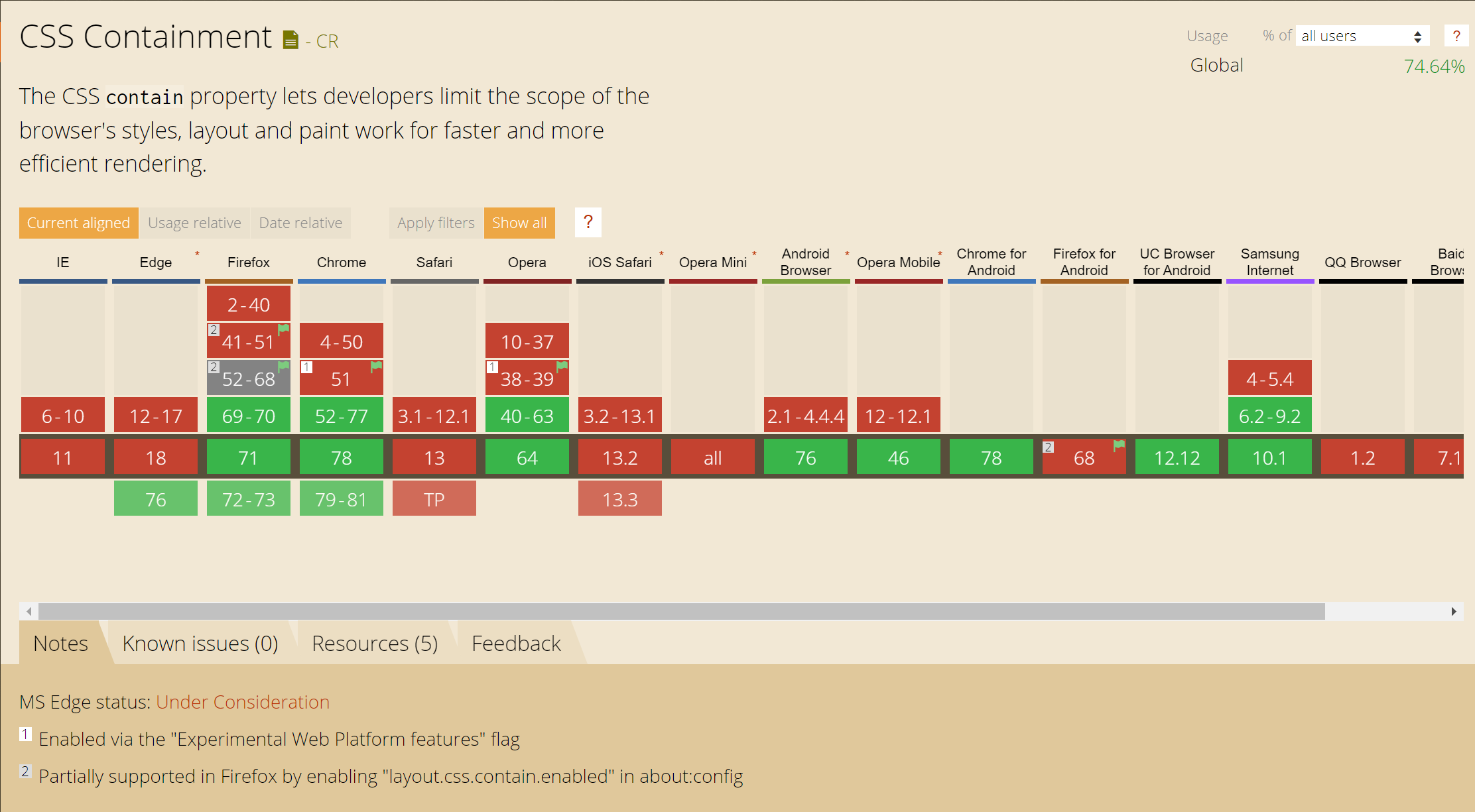Open Known issues (0) tab
Viewport: 1475px width, 812px height.
coord(200,643)
